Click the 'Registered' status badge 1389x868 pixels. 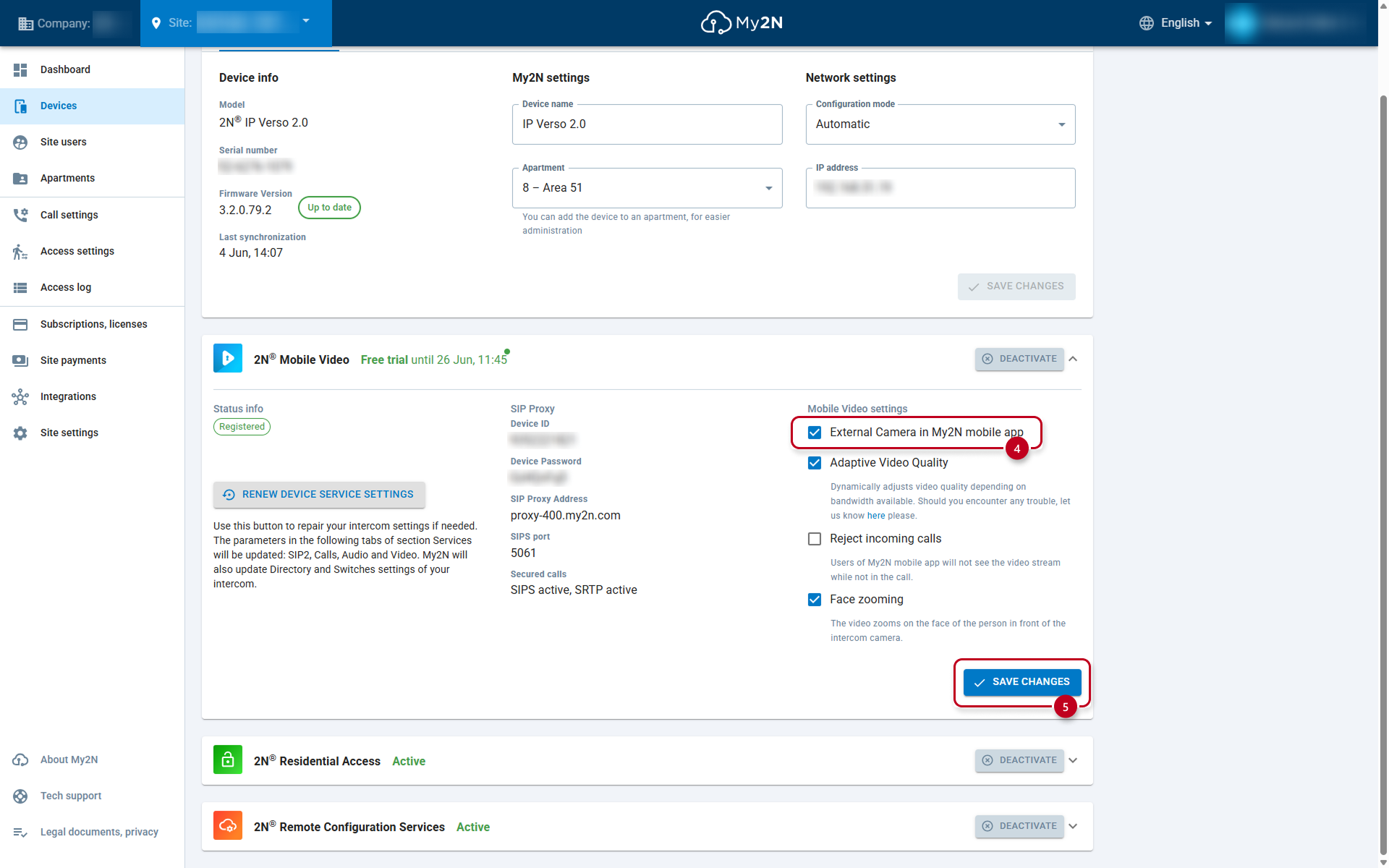(242, 427)
